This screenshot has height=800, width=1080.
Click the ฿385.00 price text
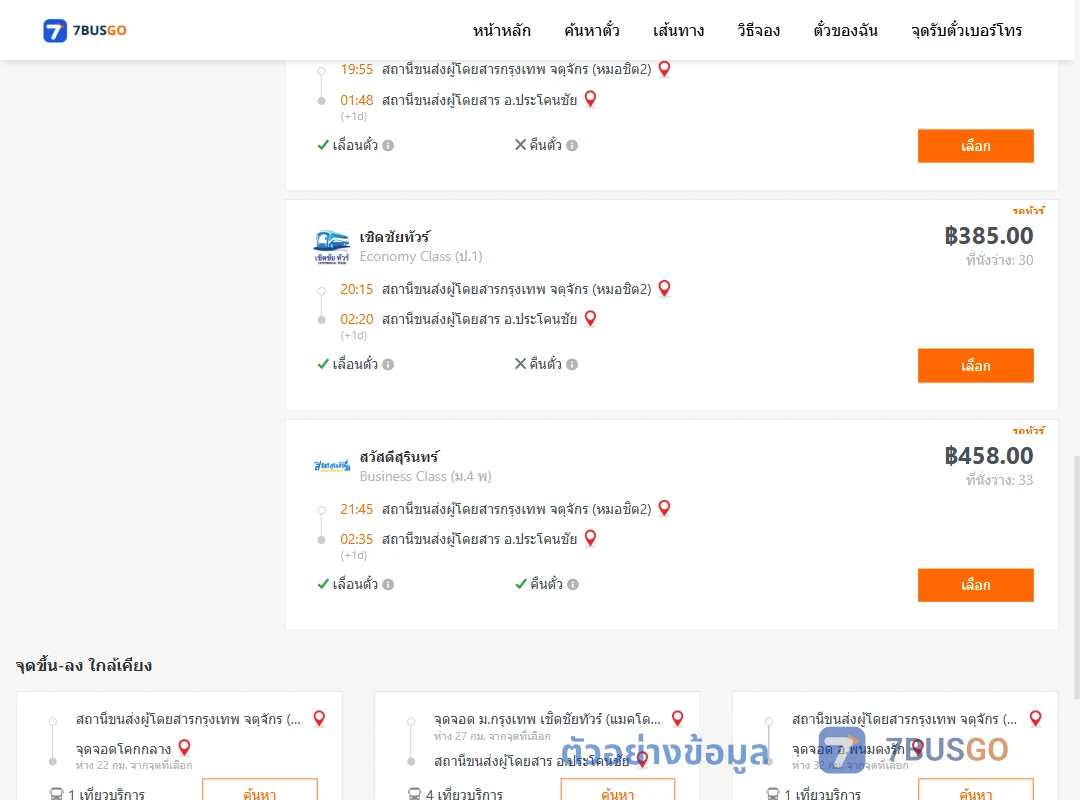(x=988, y=236)
